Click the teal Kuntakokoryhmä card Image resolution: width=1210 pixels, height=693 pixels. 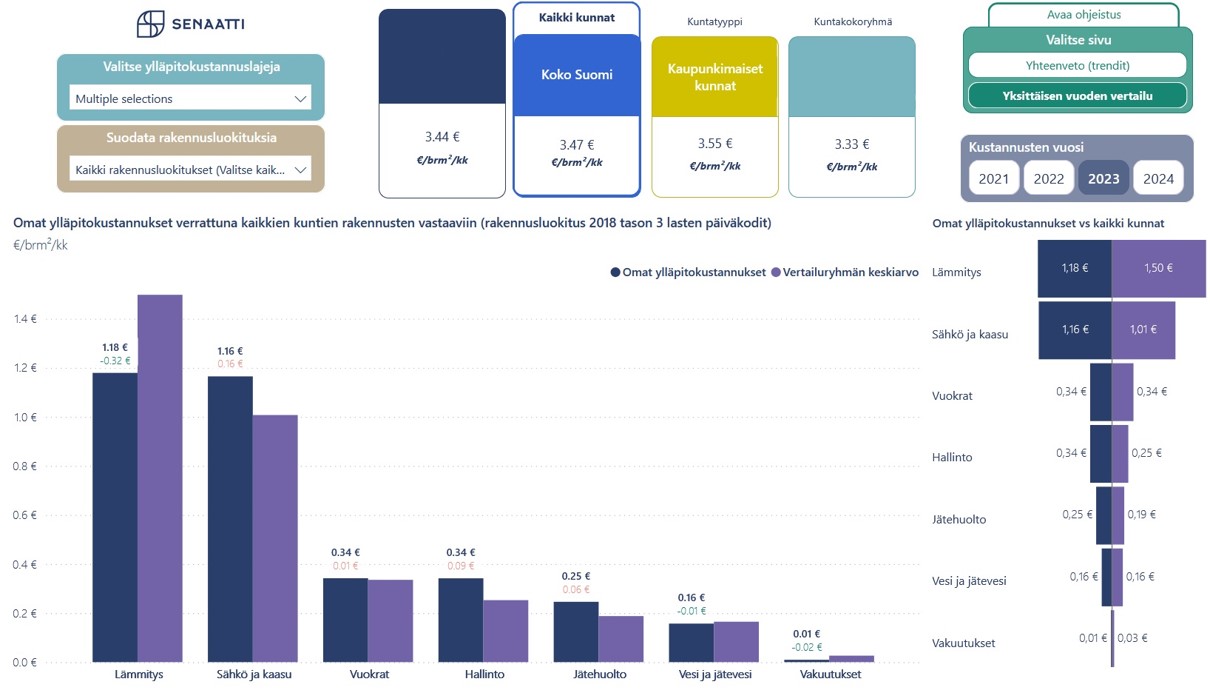pos(851,75)
